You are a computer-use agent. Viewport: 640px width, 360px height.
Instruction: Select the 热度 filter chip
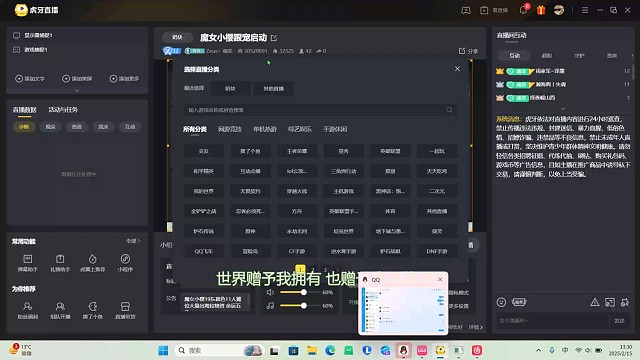(x=77, y=127)
